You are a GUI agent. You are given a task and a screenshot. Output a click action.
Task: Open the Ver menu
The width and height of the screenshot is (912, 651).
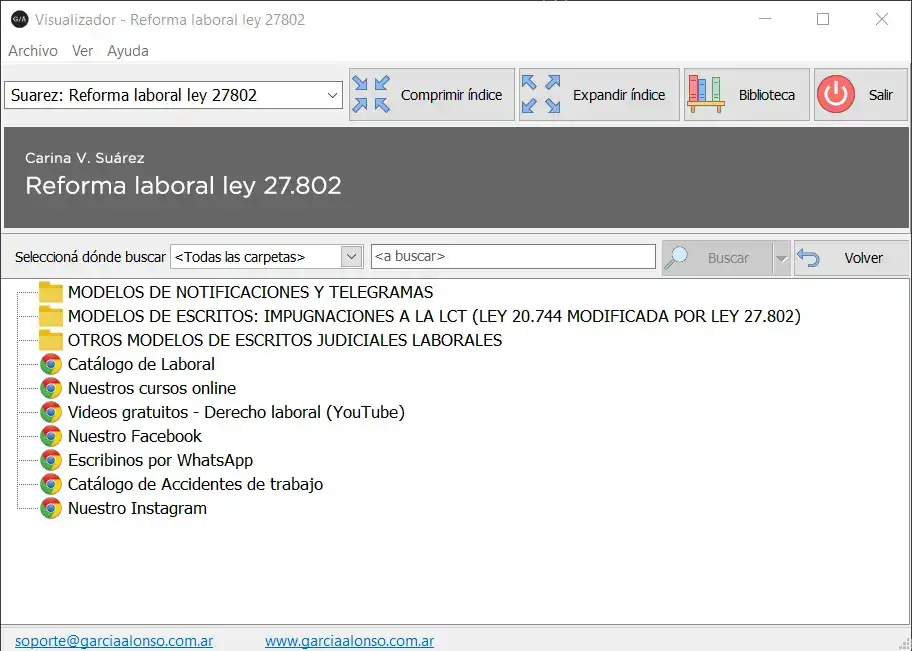pyautogui.click(x=83, y=51)
